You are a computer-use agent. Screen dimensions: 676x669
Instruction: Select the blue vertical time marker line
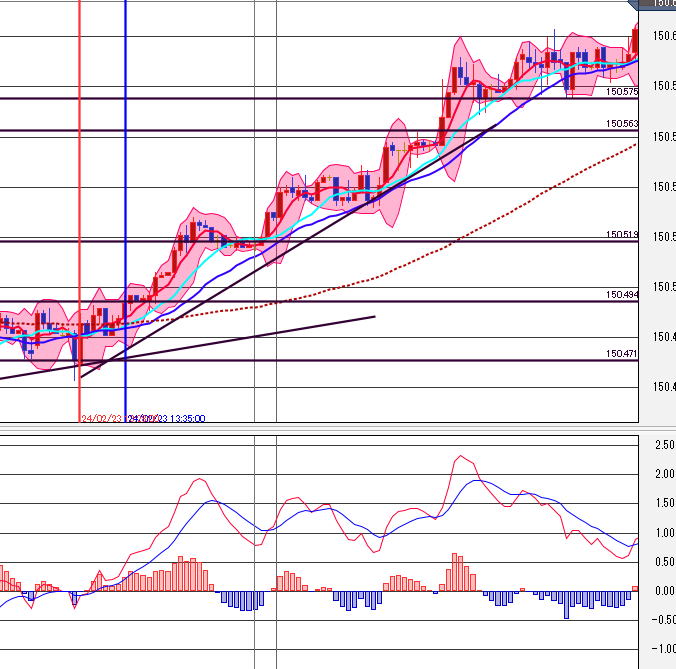(125, 200)
